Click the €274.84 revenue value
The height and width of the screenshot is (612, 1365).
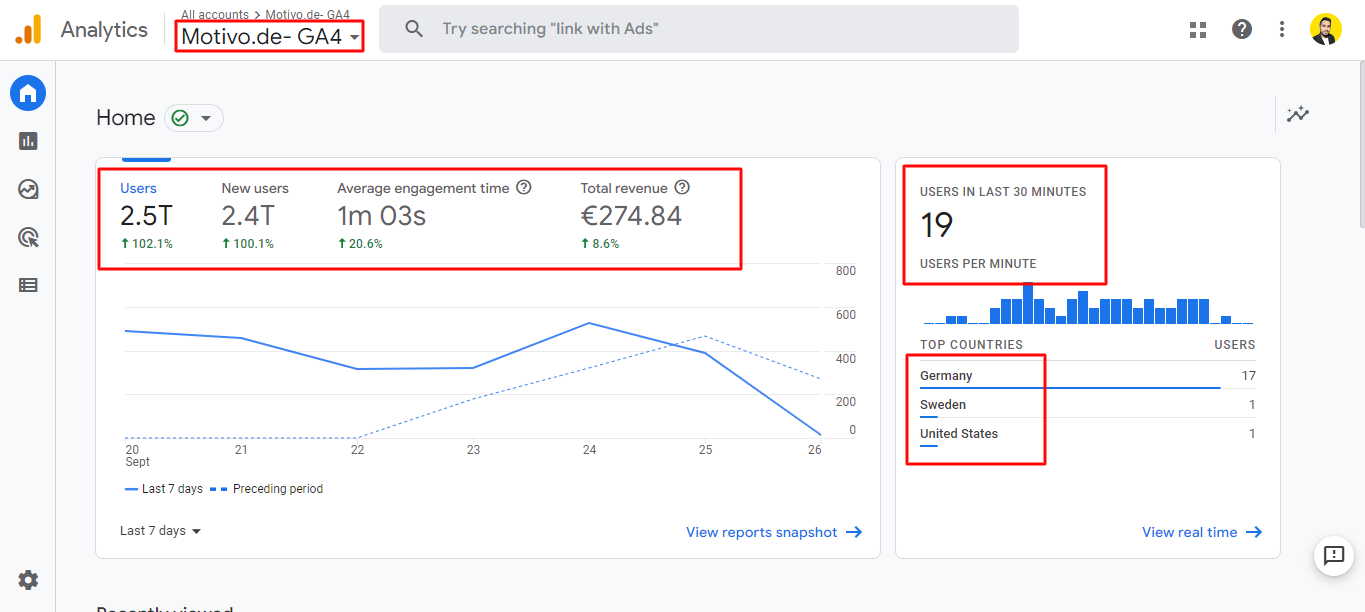[x=631, y=216]
